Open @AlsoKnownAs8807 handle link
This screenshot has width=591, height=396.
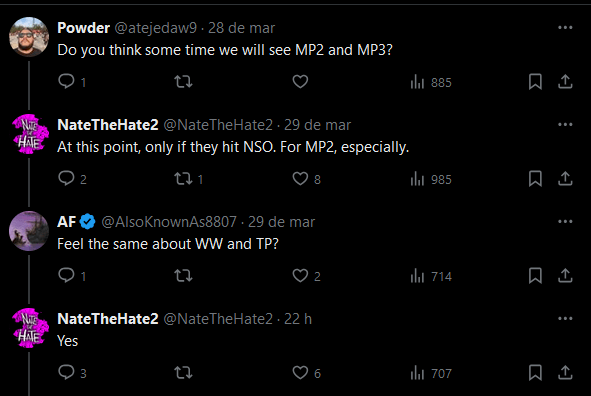coord(169,222)
